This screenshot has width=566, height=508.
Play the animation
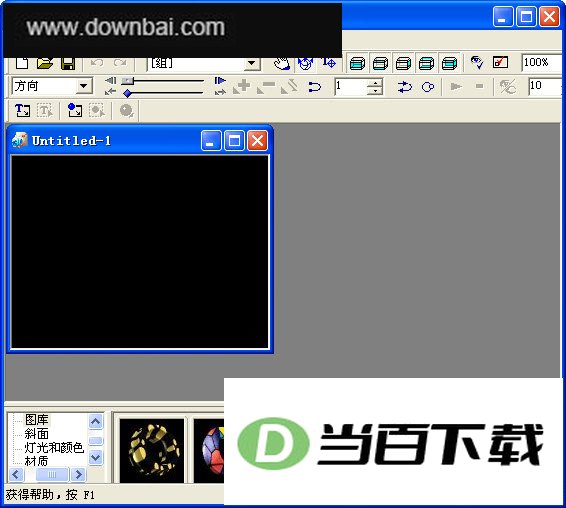456,86
